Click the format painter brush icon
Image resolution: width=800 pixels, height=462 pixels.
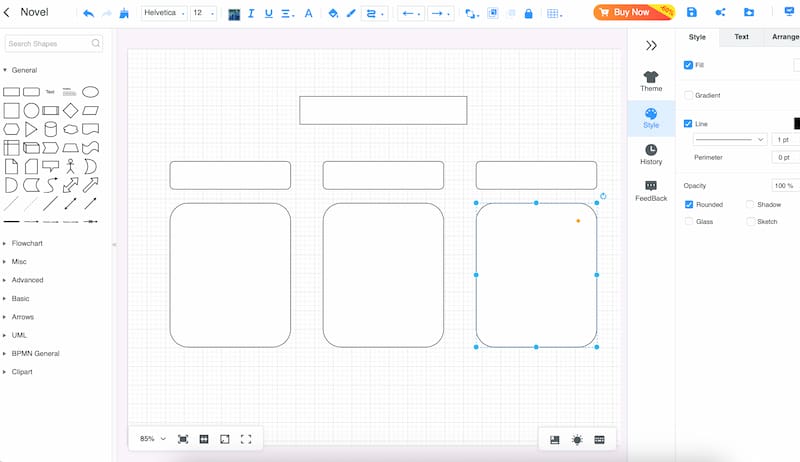[124, 13]
